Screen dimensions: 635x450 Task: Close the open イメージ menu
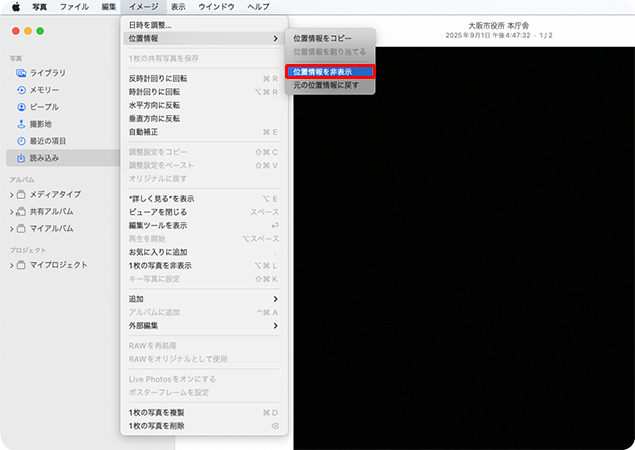[x=144, y=6]
